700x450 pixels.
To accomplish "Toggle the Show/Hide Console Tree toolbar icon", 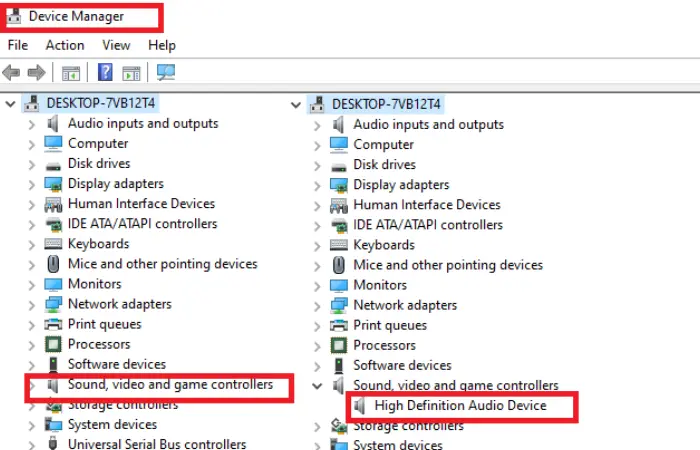I will pos(71,73).
